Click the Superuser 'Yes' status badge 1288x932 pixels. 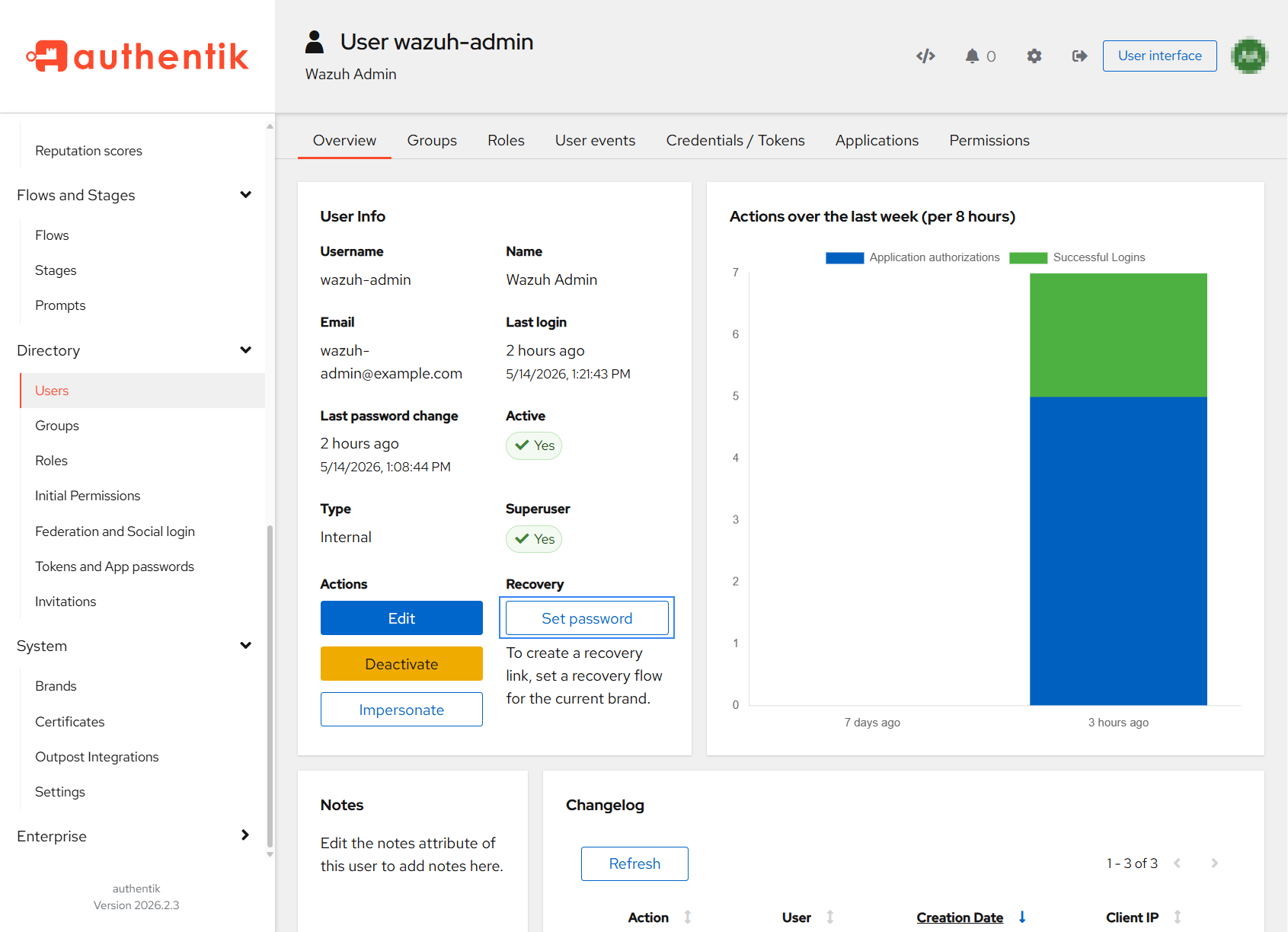[534, 539]
